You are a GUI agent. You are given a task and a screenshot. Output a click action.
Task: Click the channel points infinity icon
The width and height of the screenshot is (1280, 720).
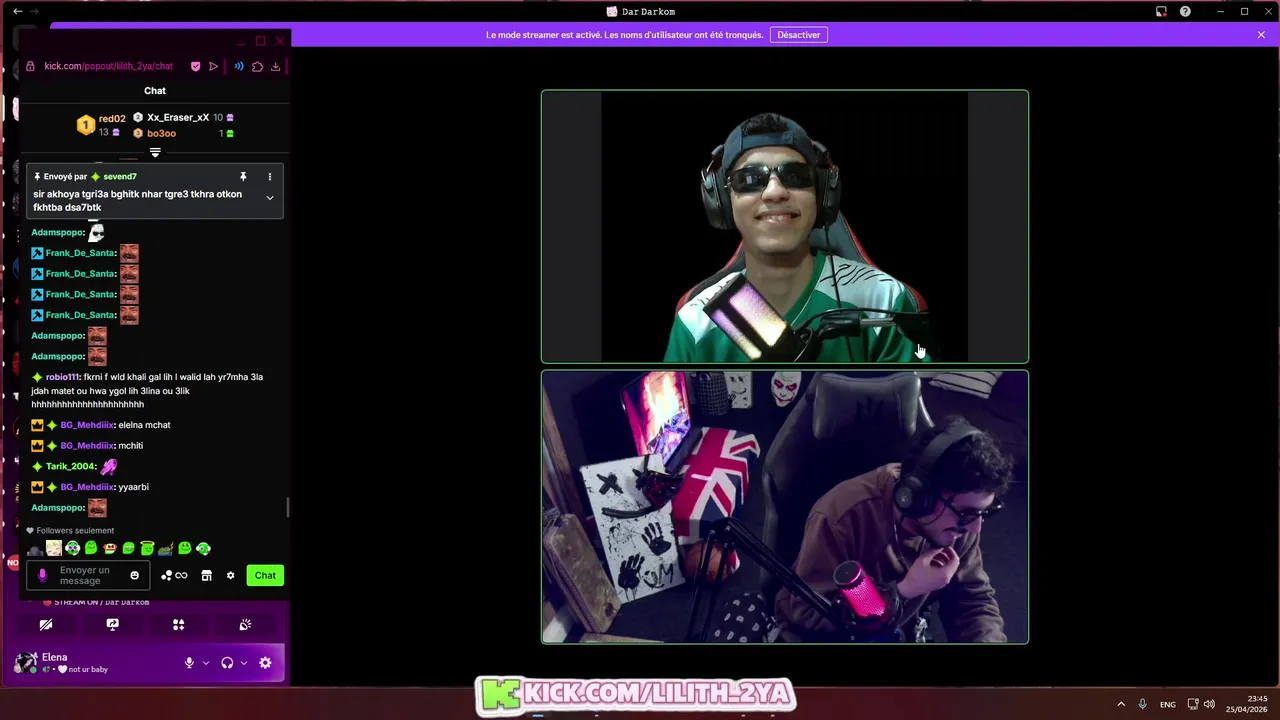click(174, 575)
